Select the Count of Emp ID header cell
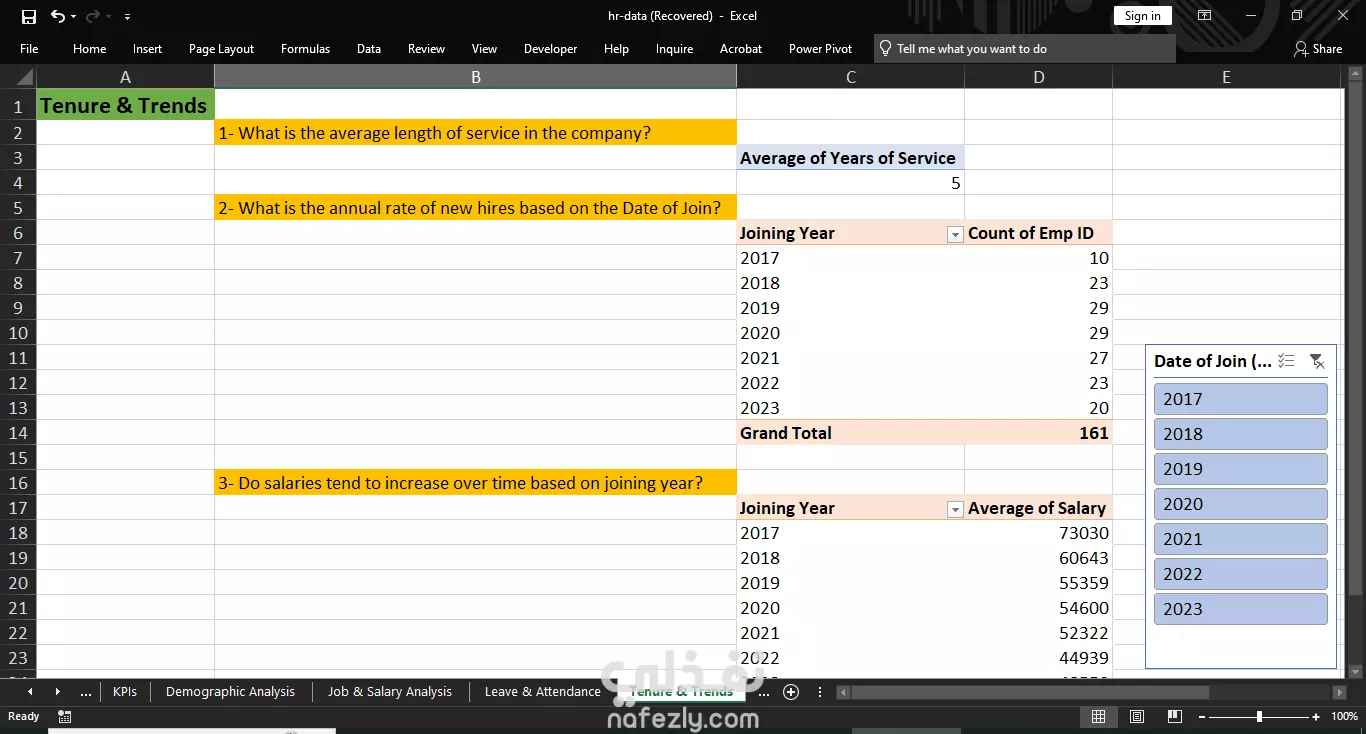1366x734 pixels. [x=1038, y=233]
